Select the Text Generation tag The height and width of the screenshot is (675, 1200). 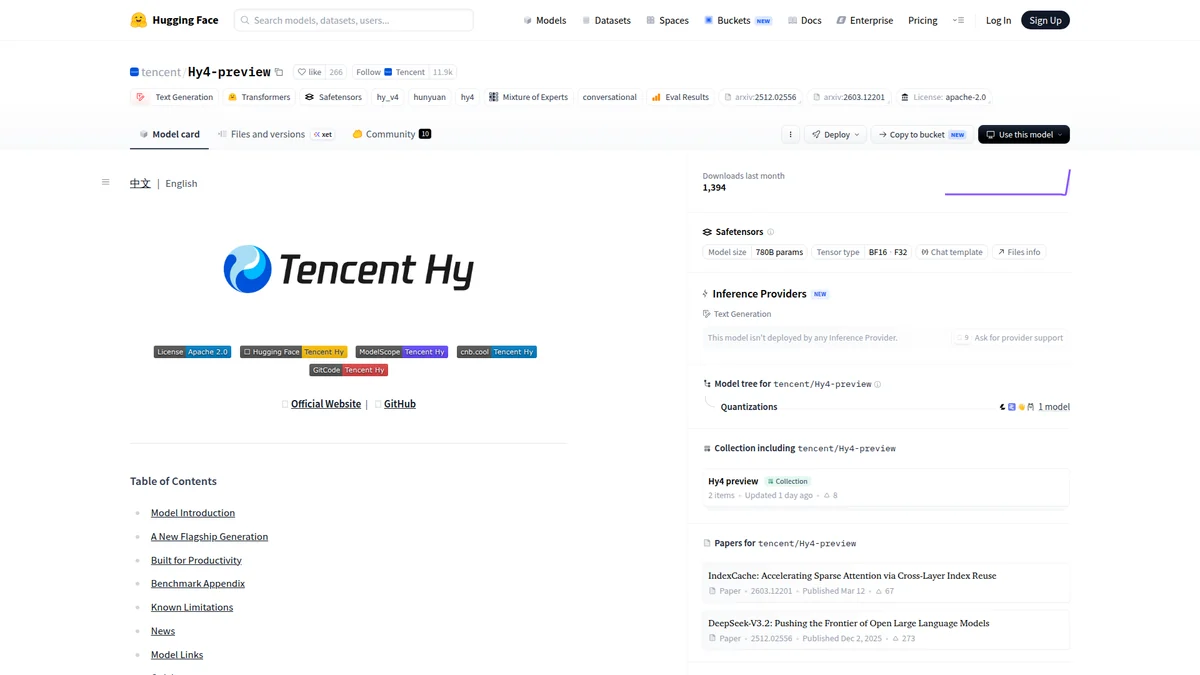click(x=174, y=97)
